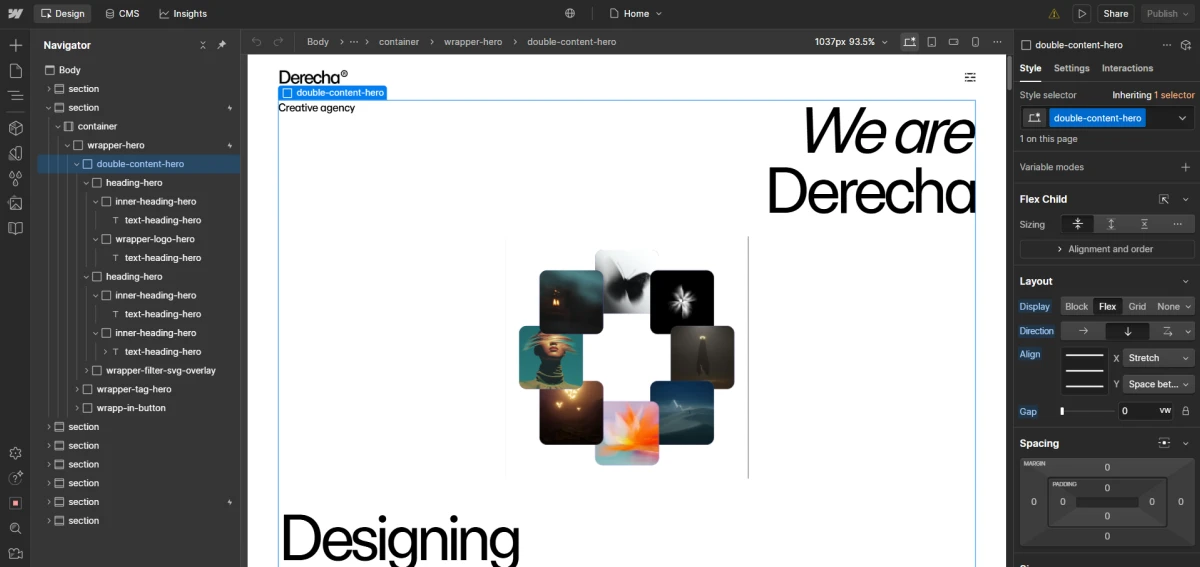
Task: Select the base desktop breakpoint icon
Action: (x=909, y=42)
